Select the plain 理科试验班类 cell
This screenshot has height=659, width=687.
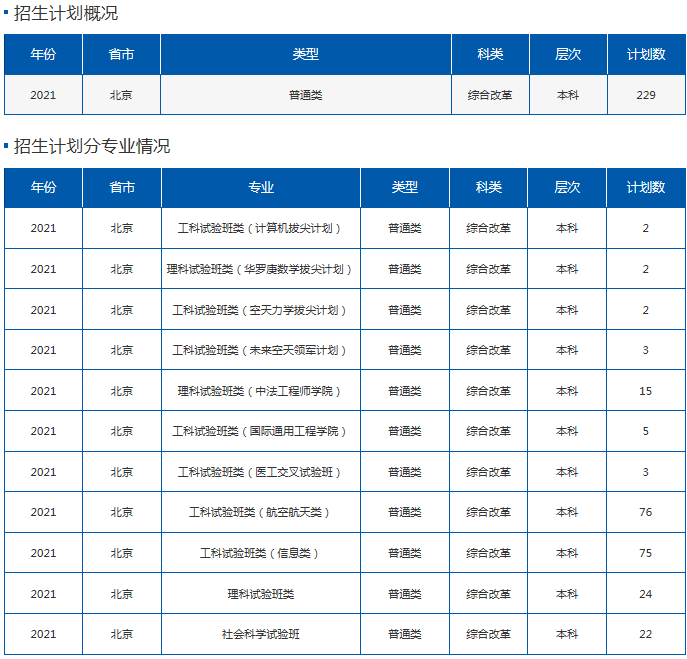pyautogui.click(x=261, y=594)
